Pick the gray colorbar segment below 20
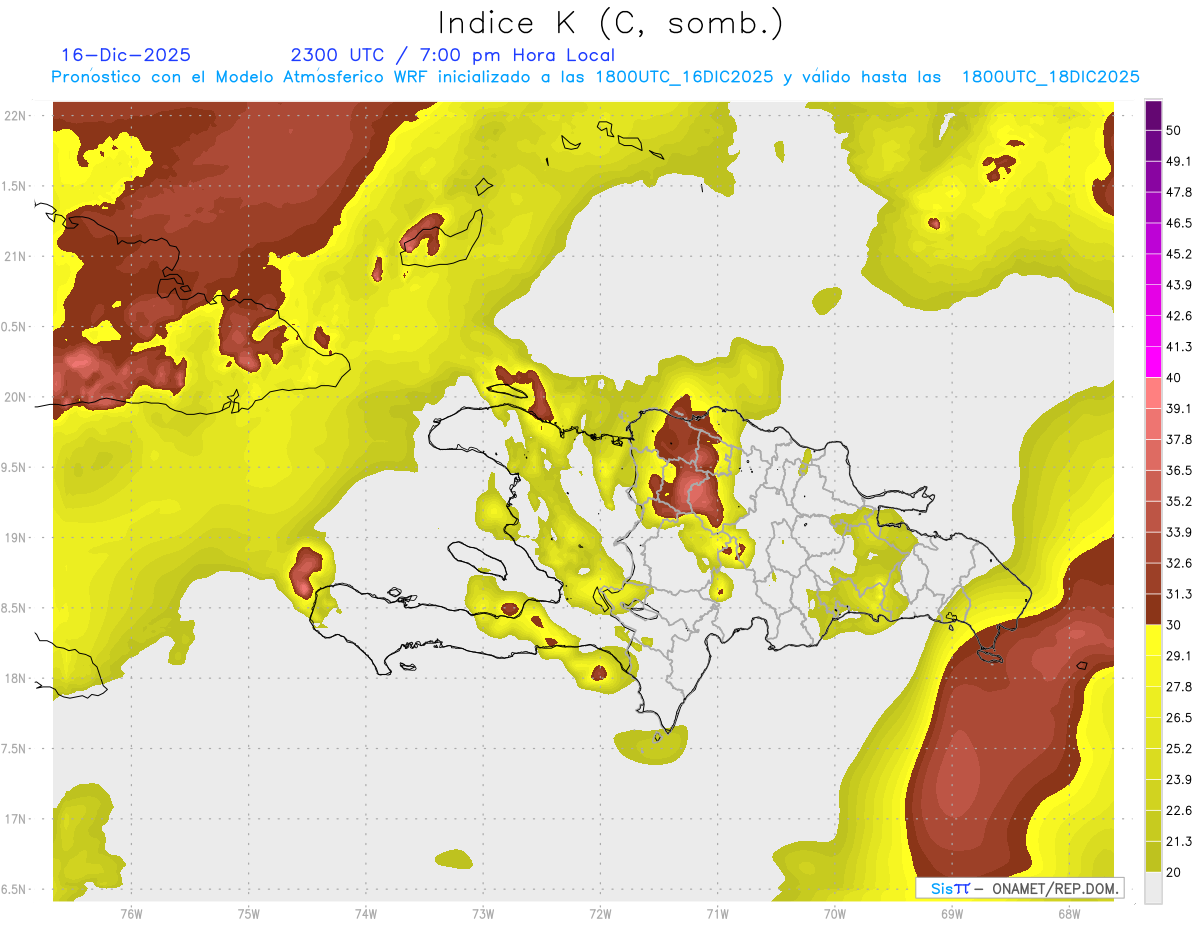The image size is (1200, 927). [x=1153, y=888]
